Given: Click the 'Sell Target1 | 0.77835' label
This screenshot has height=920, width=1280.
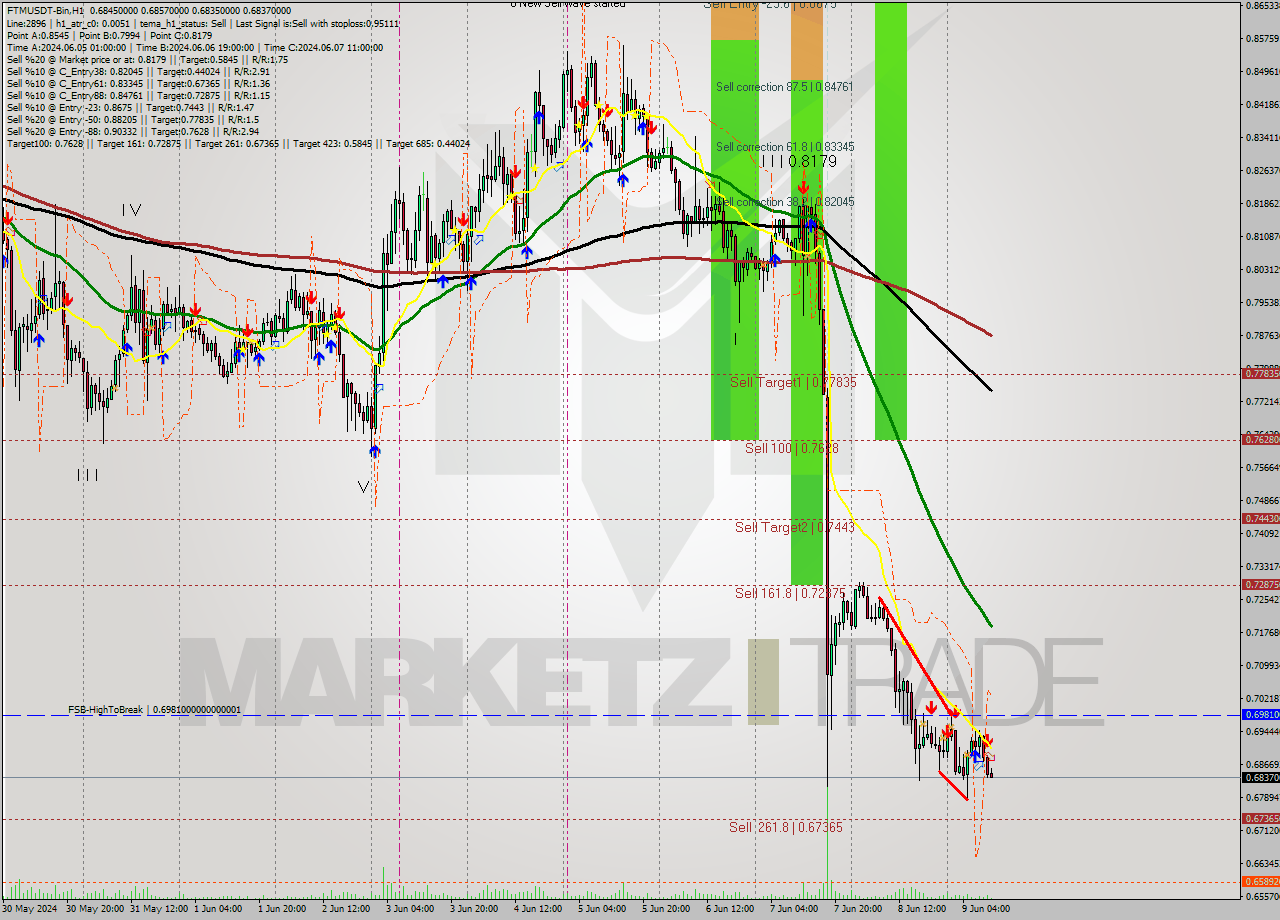Looking at the screenshot, I should [793, 383].
